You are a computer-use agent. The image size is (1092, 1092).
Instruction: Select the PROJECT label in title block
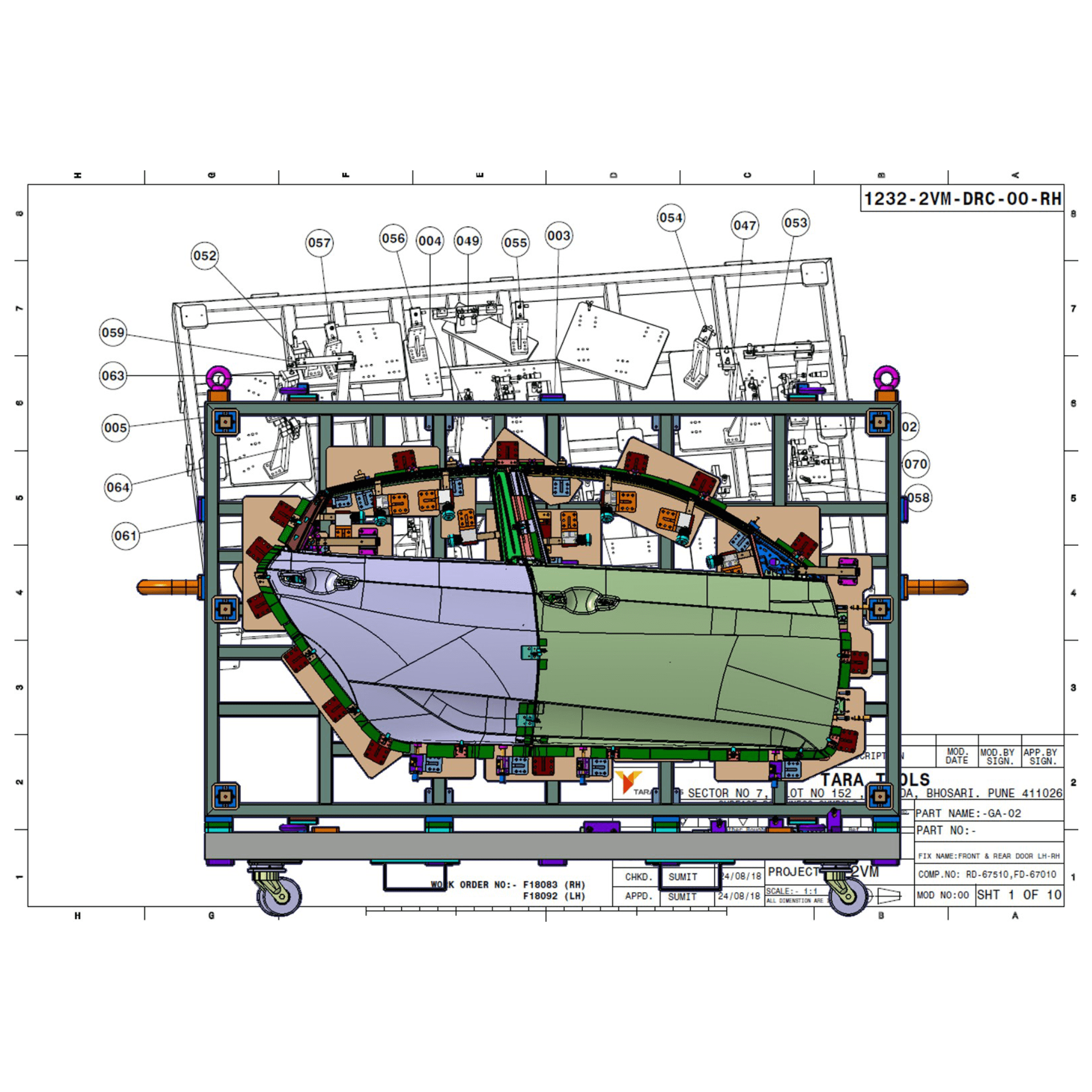point(793,872)
